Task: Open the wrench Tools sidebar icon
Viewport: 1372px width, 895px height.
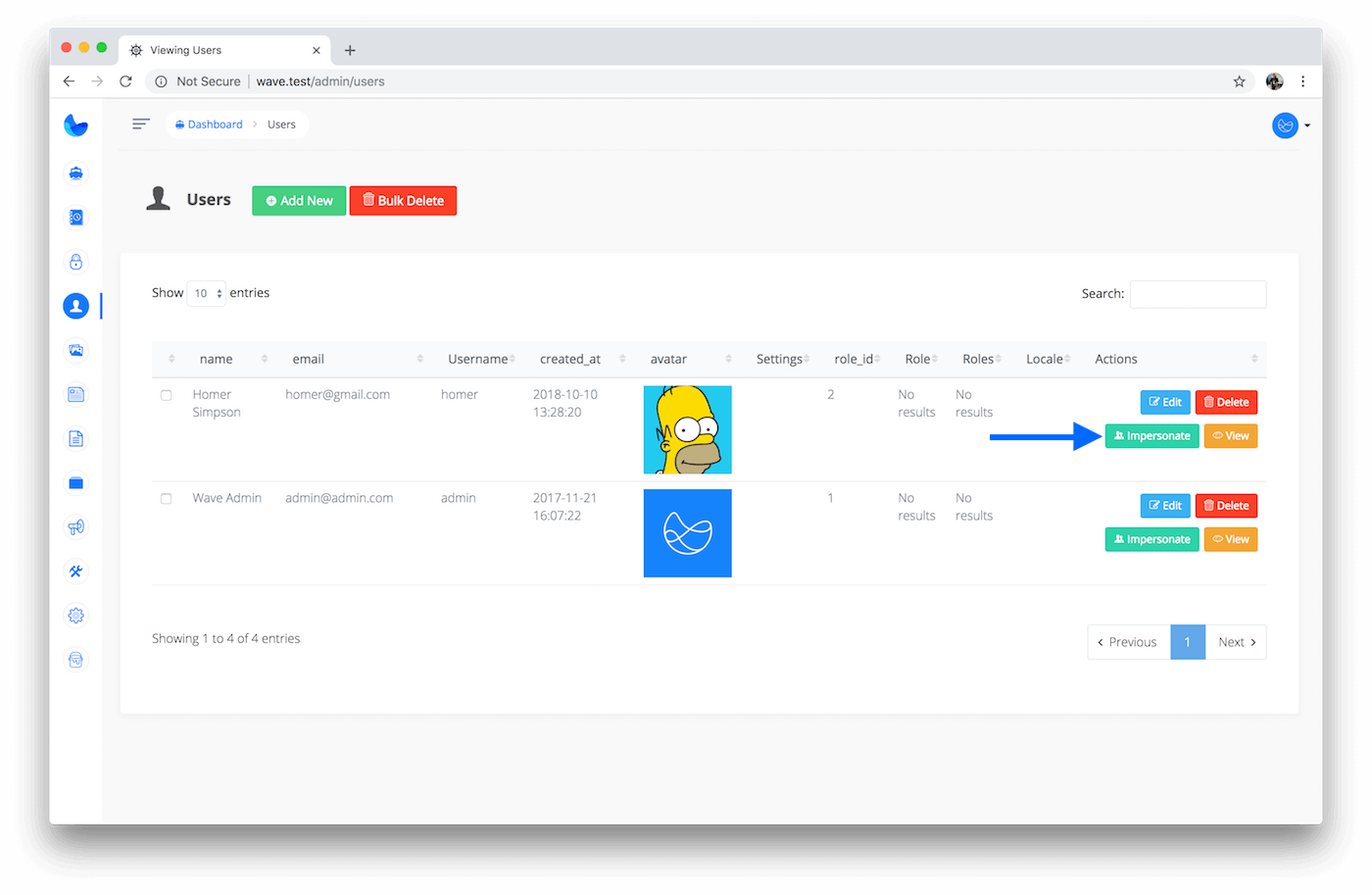Action: [75, 572]
